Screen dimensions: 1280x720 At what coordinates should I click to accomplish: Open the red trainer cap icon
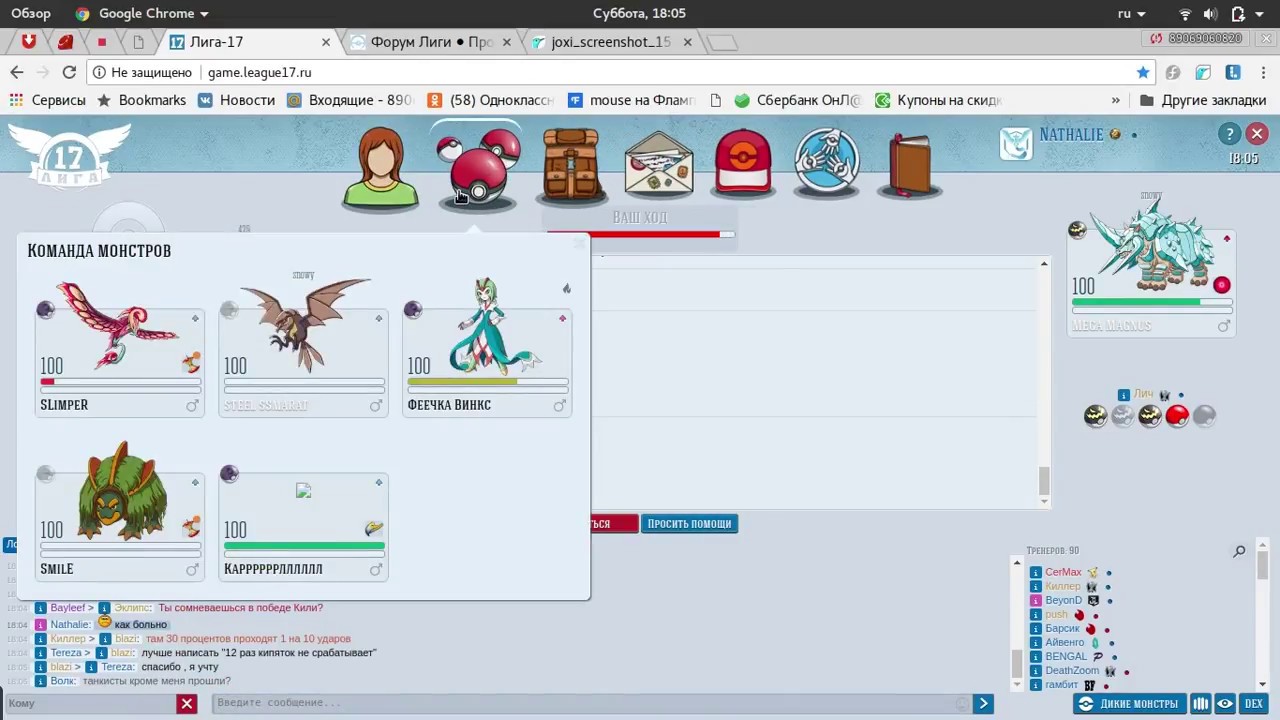point(743,163)
